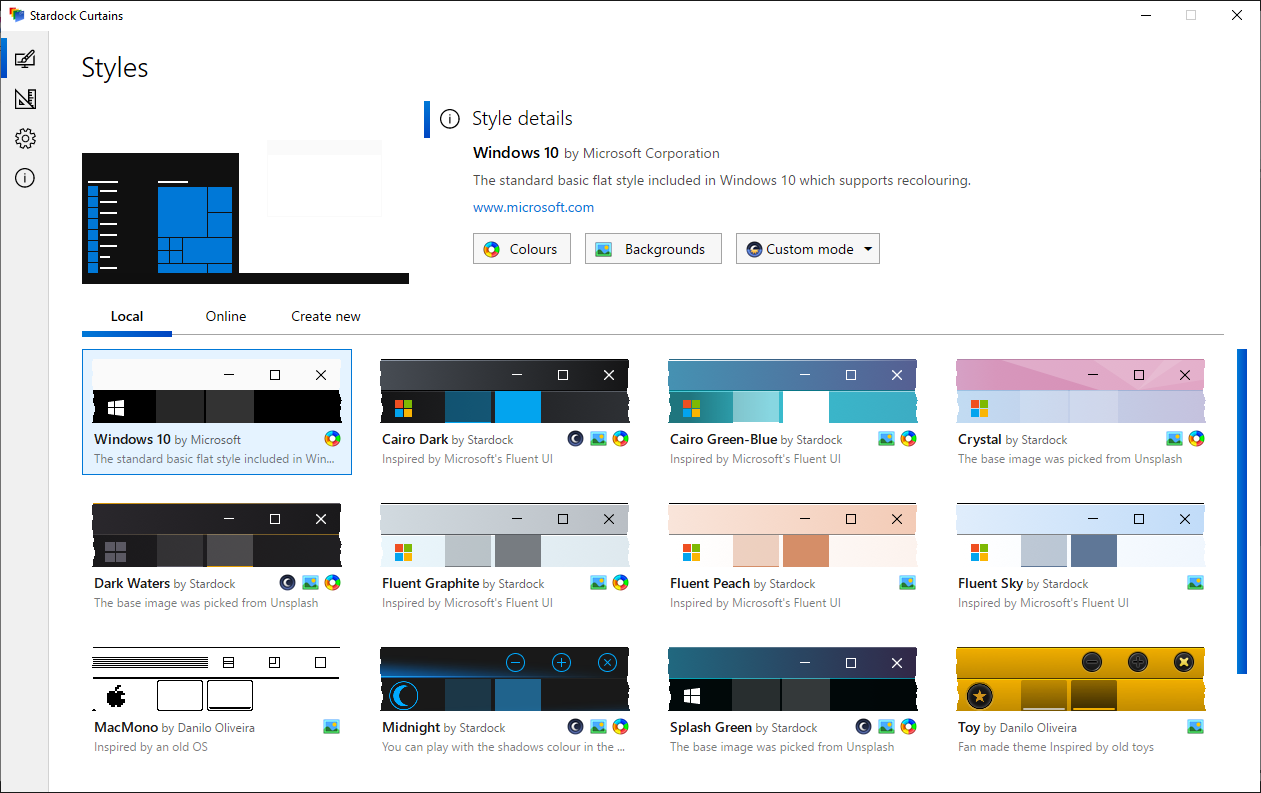This screenshot has height=793, width=1261.
Task: Click dark mode moon icon on Dark Waters
Action: pos(288,583)
